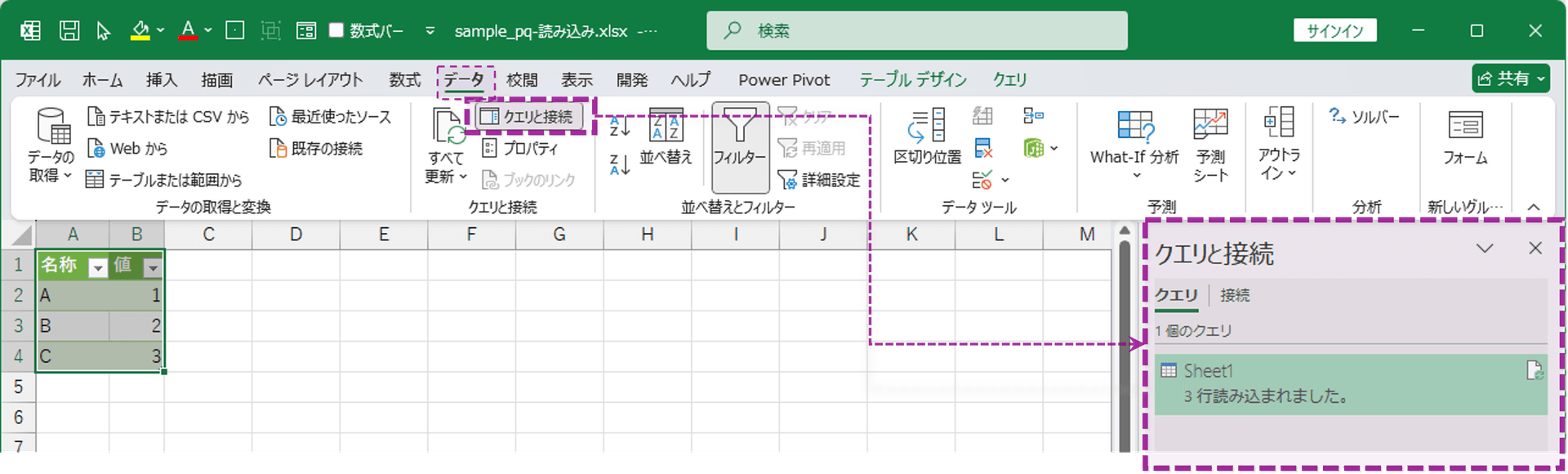Click the Web から button

127,149
